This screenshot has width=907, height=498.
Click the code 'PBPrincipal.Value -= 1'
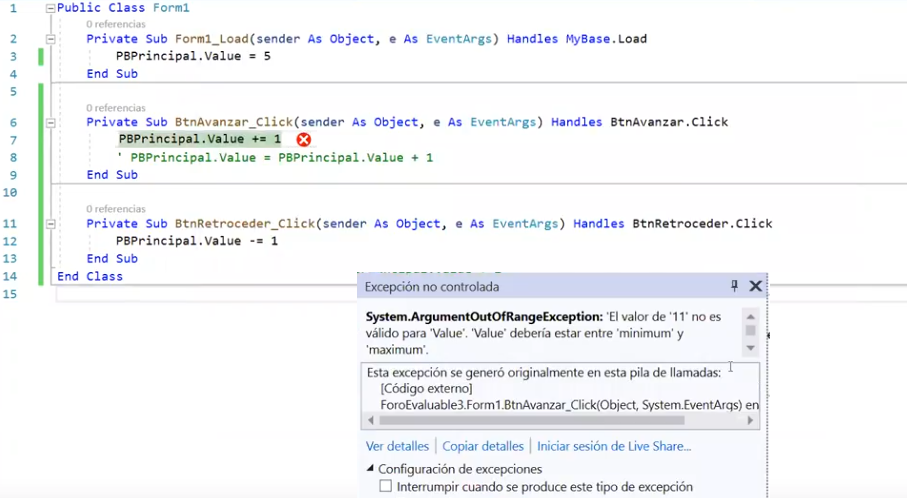click(197, 241)
